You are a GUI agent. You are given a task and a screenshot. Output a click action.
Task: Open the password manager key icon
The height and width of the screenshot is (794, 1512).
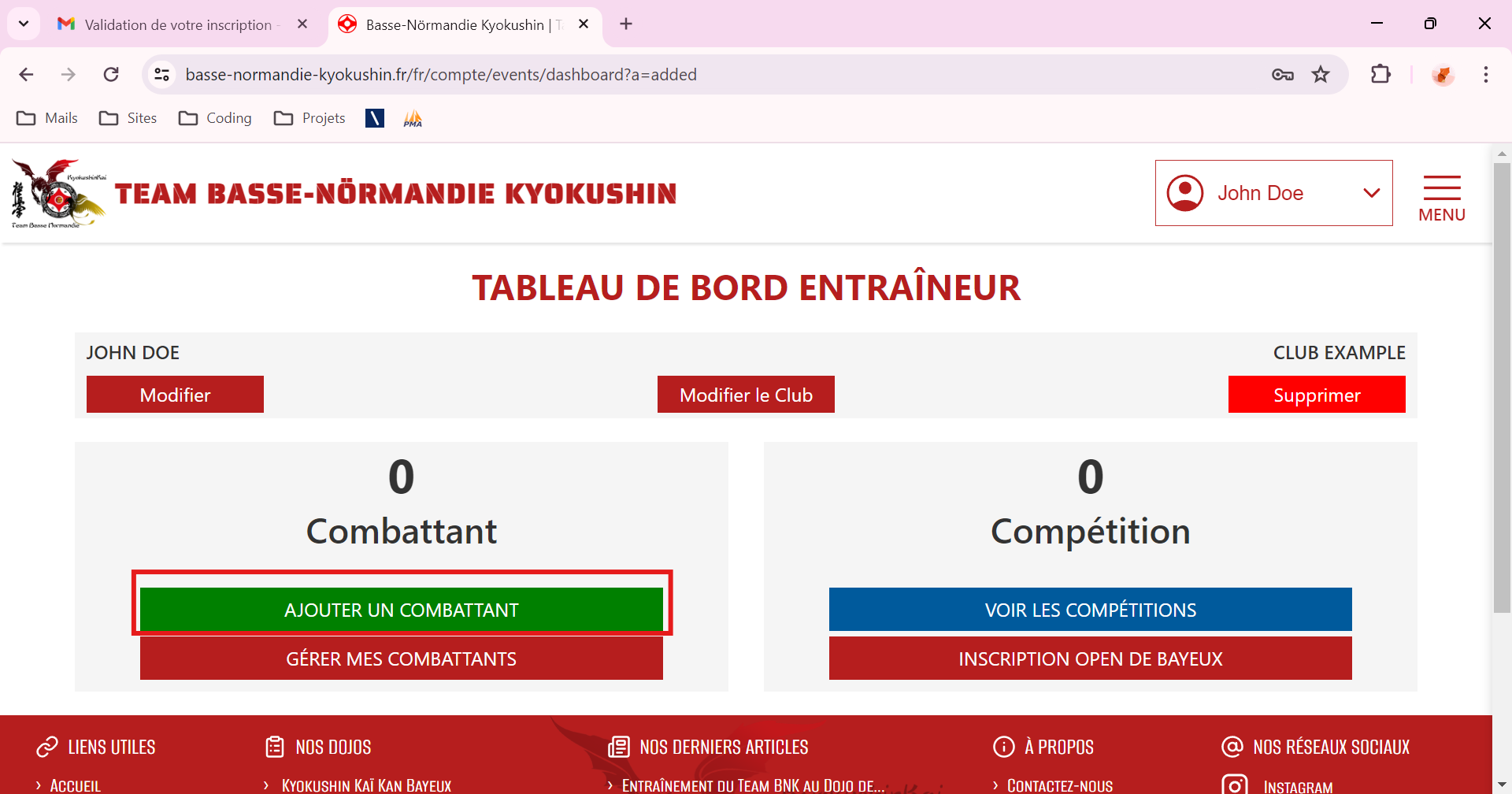1282,75
